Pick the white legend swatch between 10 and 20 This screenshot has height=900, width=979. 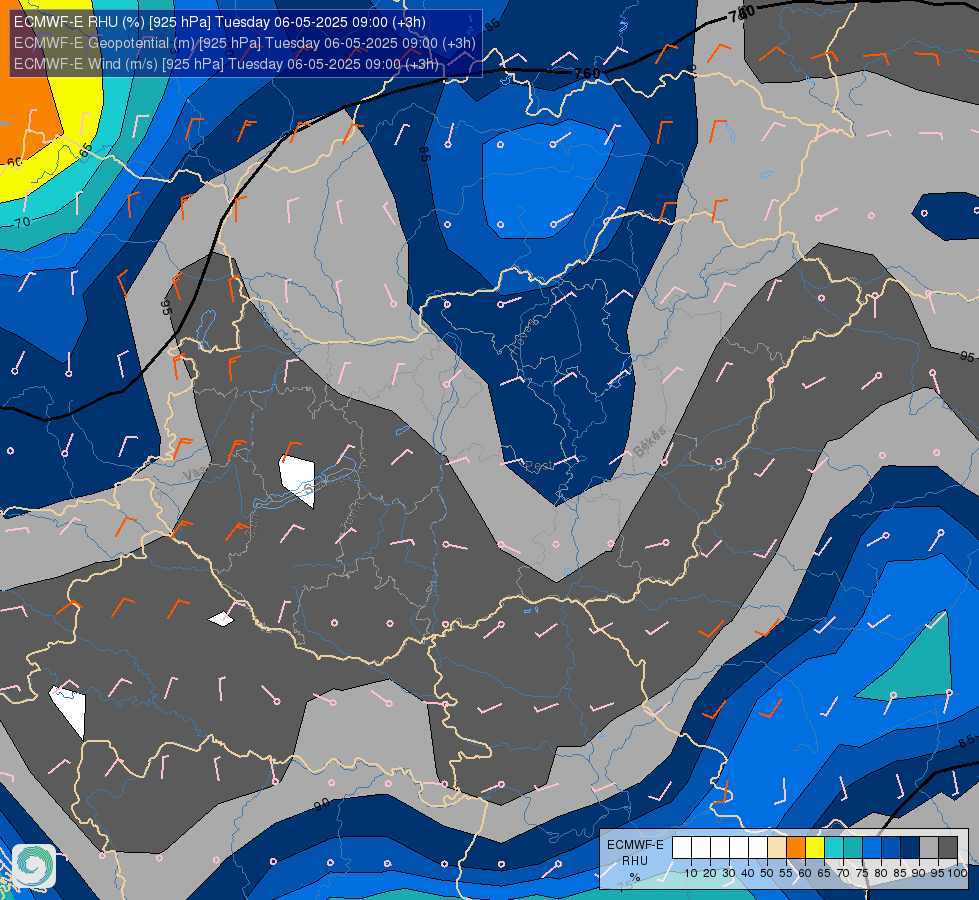coord(701,847)
